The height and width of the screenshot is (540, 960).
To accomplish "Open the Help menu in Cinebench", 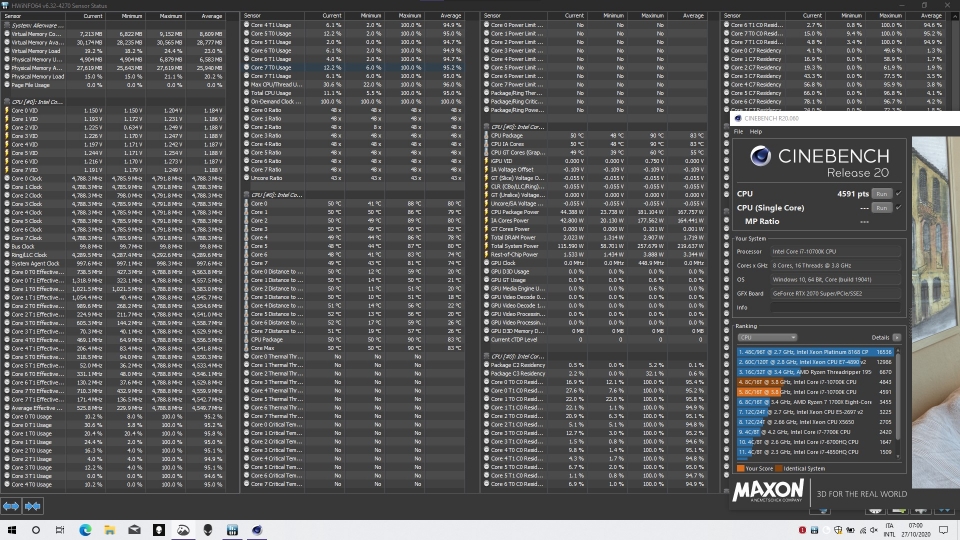I will point(756,132).
